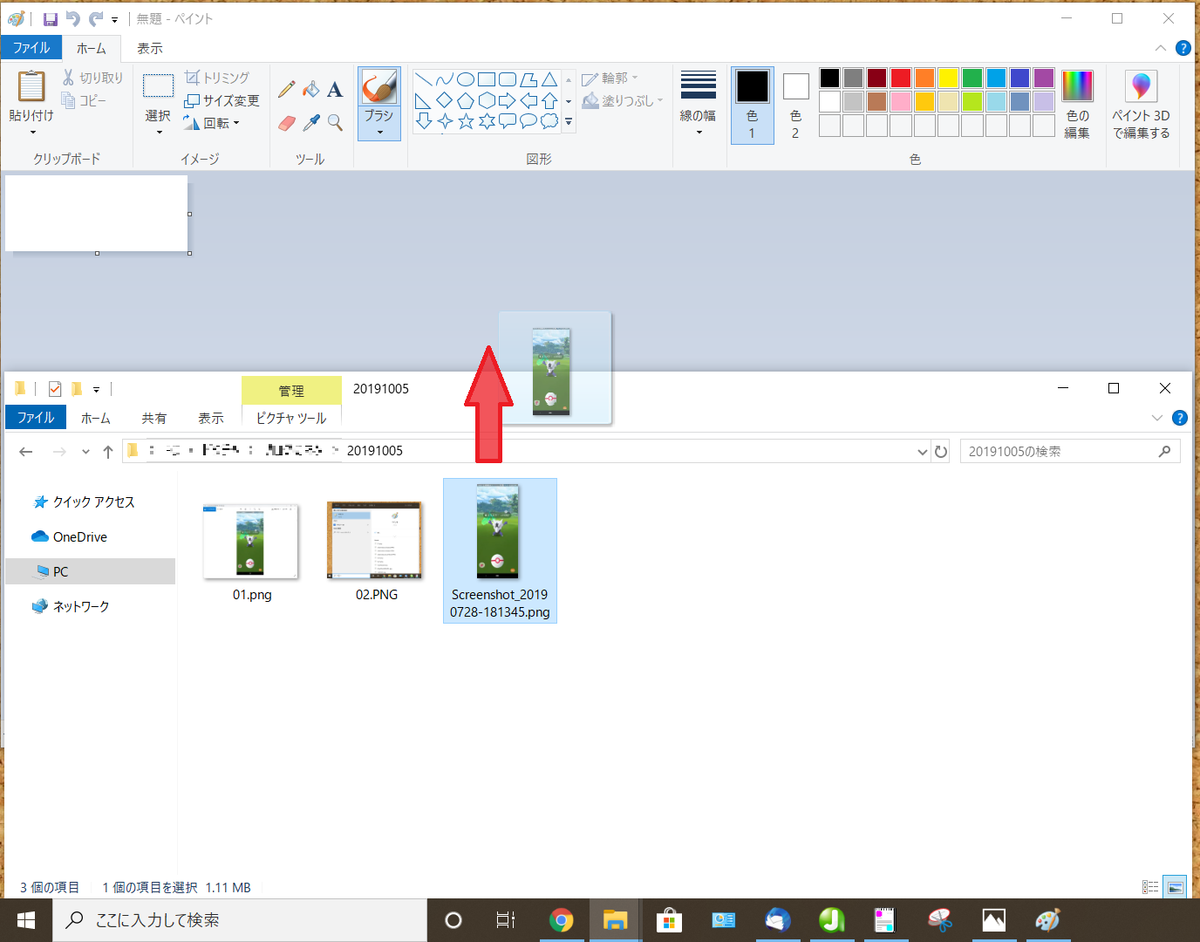The width and height of the screenshot is (1200, 942).
Task: Switch Explorer to details view
Action: pyautogui.click(x=1152, y=887)
